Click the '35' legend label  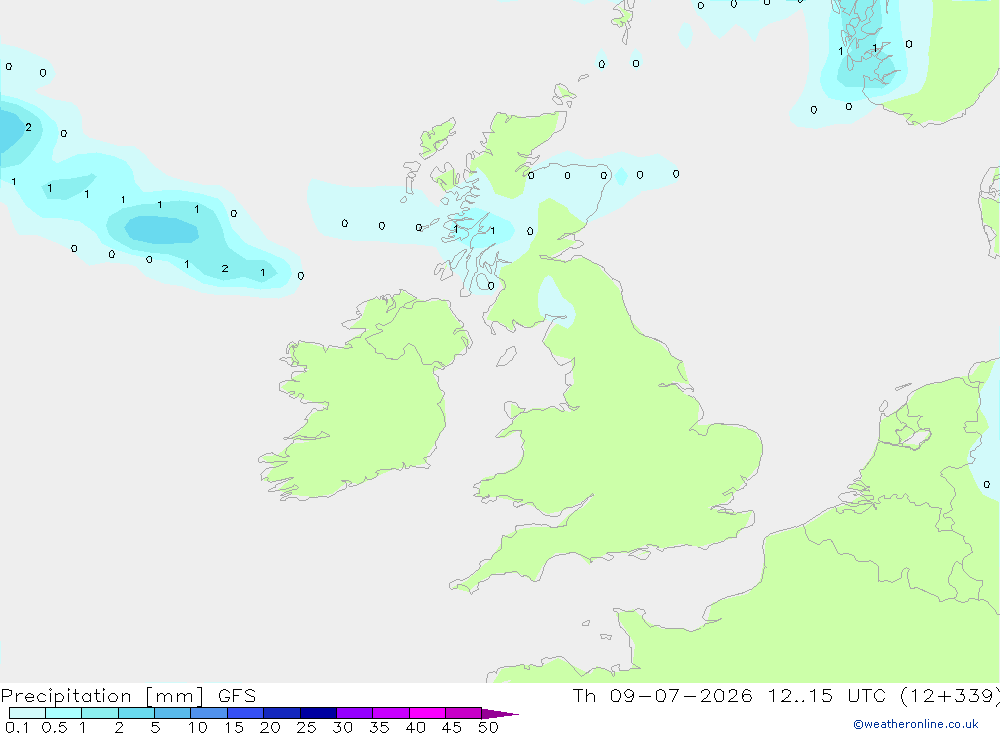pos(379,727)
